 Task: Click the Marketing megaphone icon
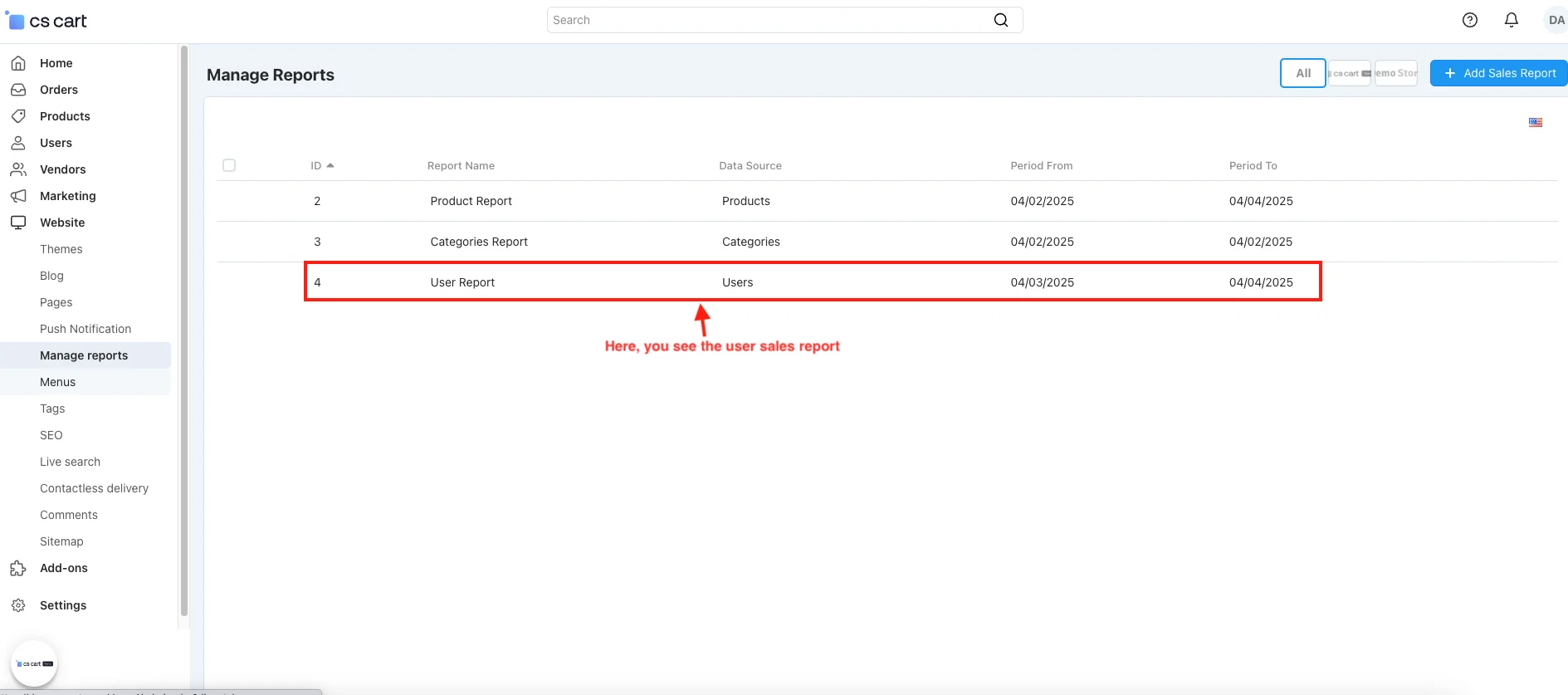point(18,196)
